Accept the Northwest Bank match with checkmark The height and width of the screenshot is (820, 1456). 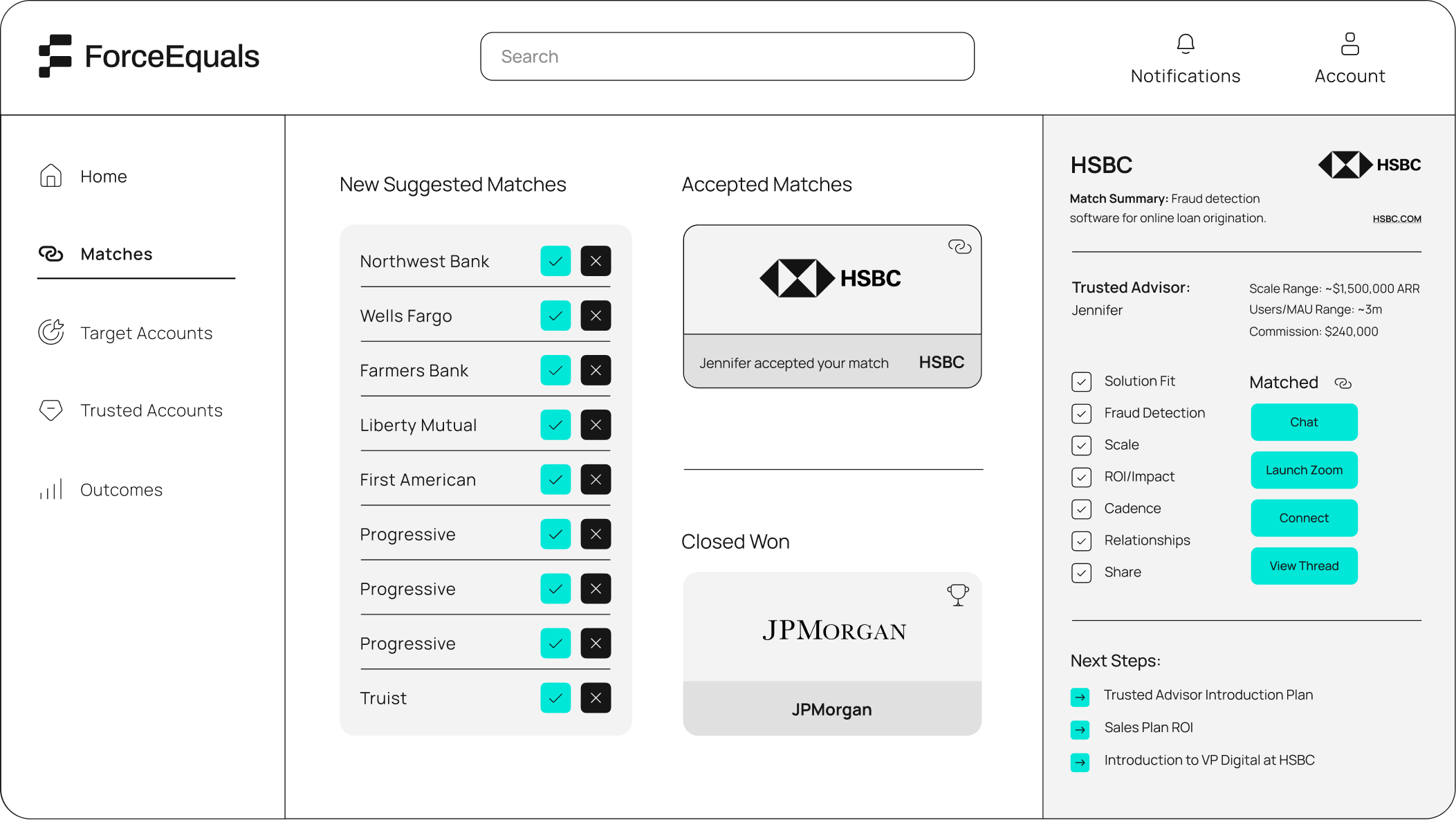tap(555, 261)
